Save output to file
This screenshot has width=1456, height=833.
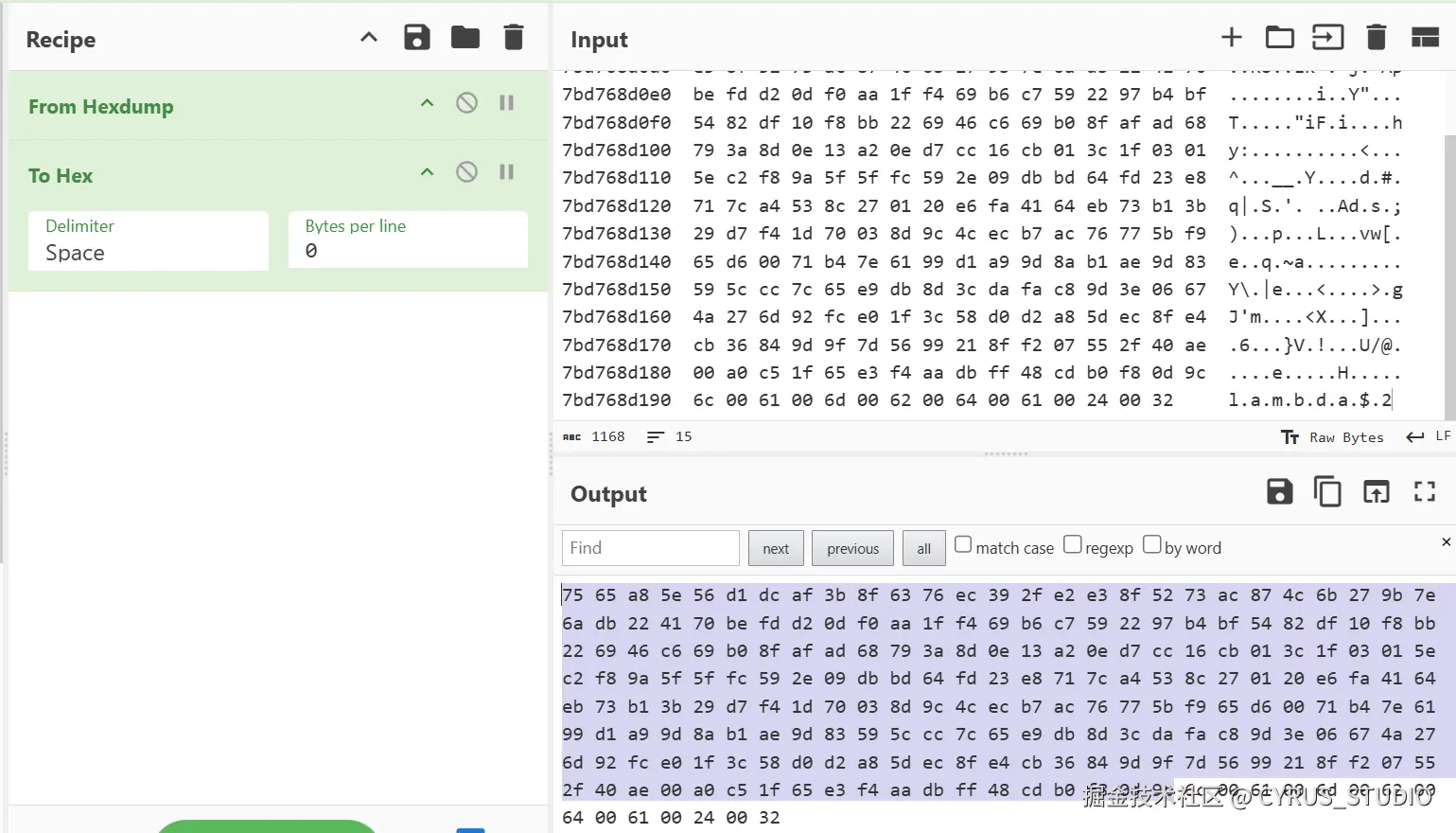click(x=1280, y=492)
